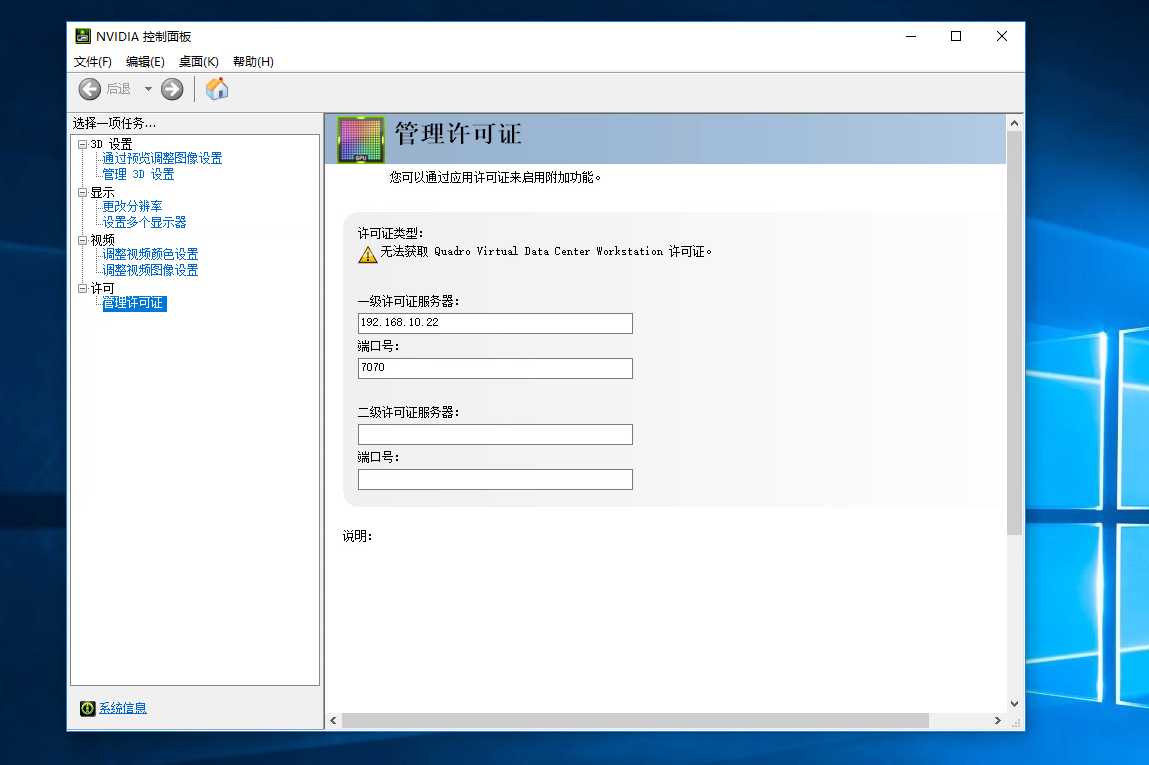The width and height of the screenshot is (1149, 765).
Task: Click the yellow warning triangle icon
Action: 367,254
